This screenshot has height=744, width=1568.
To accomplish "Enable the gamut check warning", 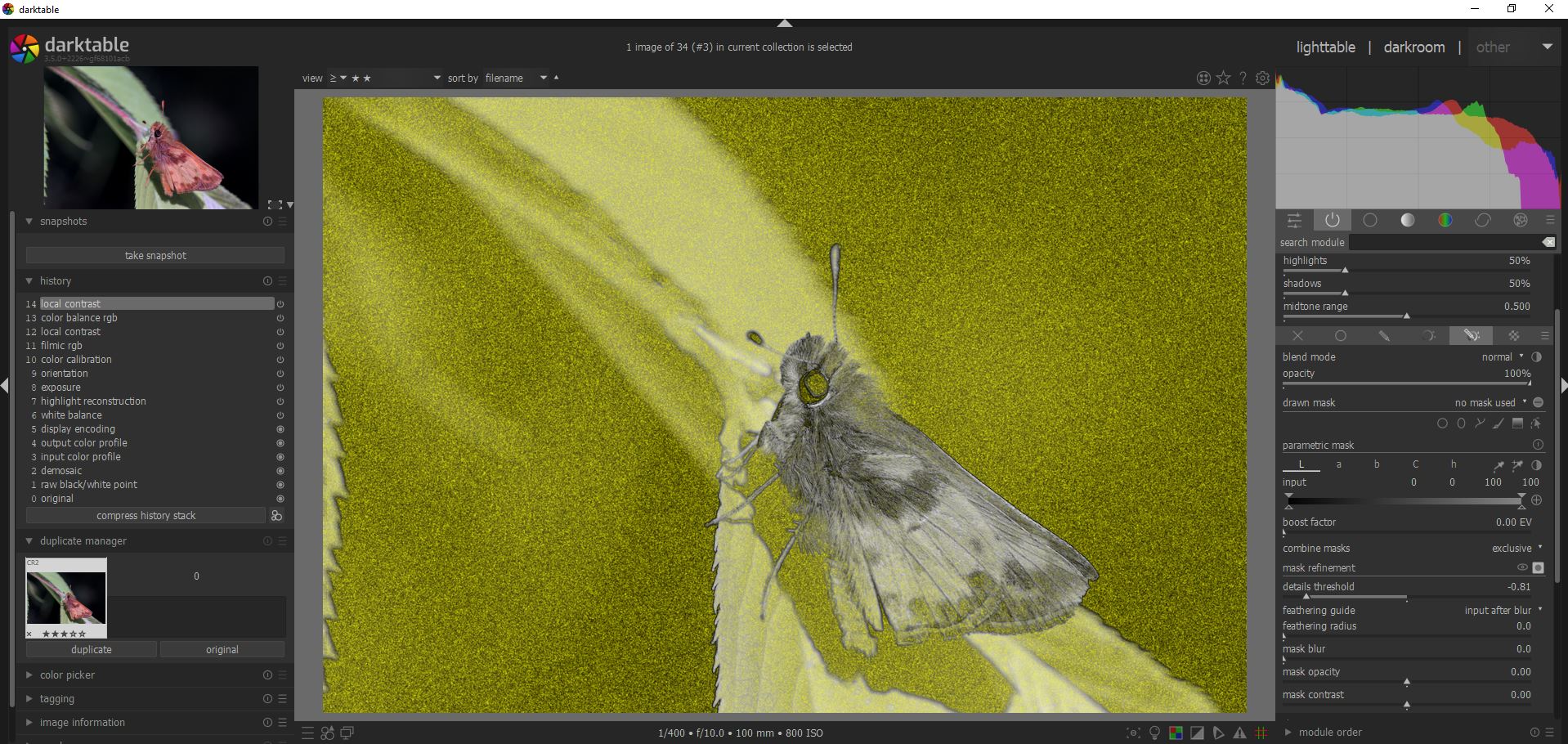I will tap(1239, 733).
